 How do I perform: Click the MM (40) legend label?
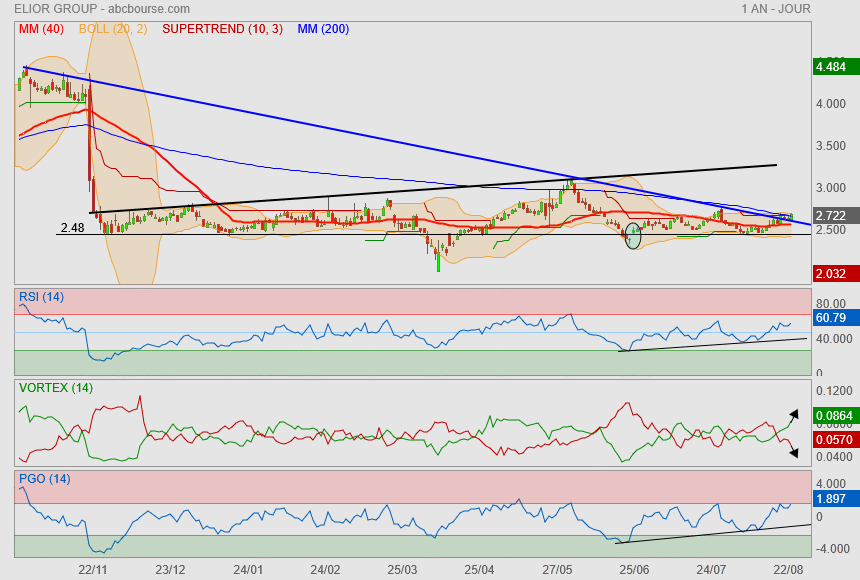click(40, 29)
